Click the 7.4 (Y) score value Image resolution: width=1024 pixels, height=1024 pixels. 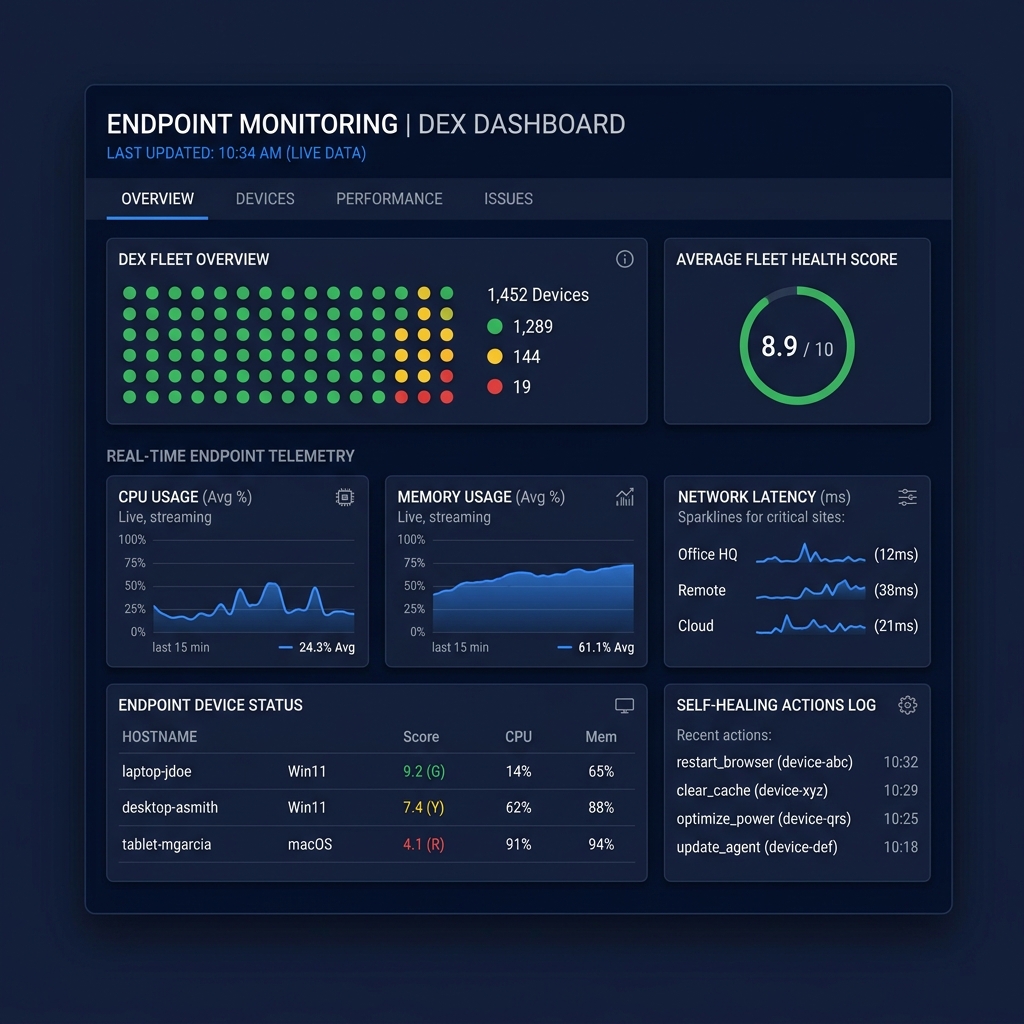(423, 807)
